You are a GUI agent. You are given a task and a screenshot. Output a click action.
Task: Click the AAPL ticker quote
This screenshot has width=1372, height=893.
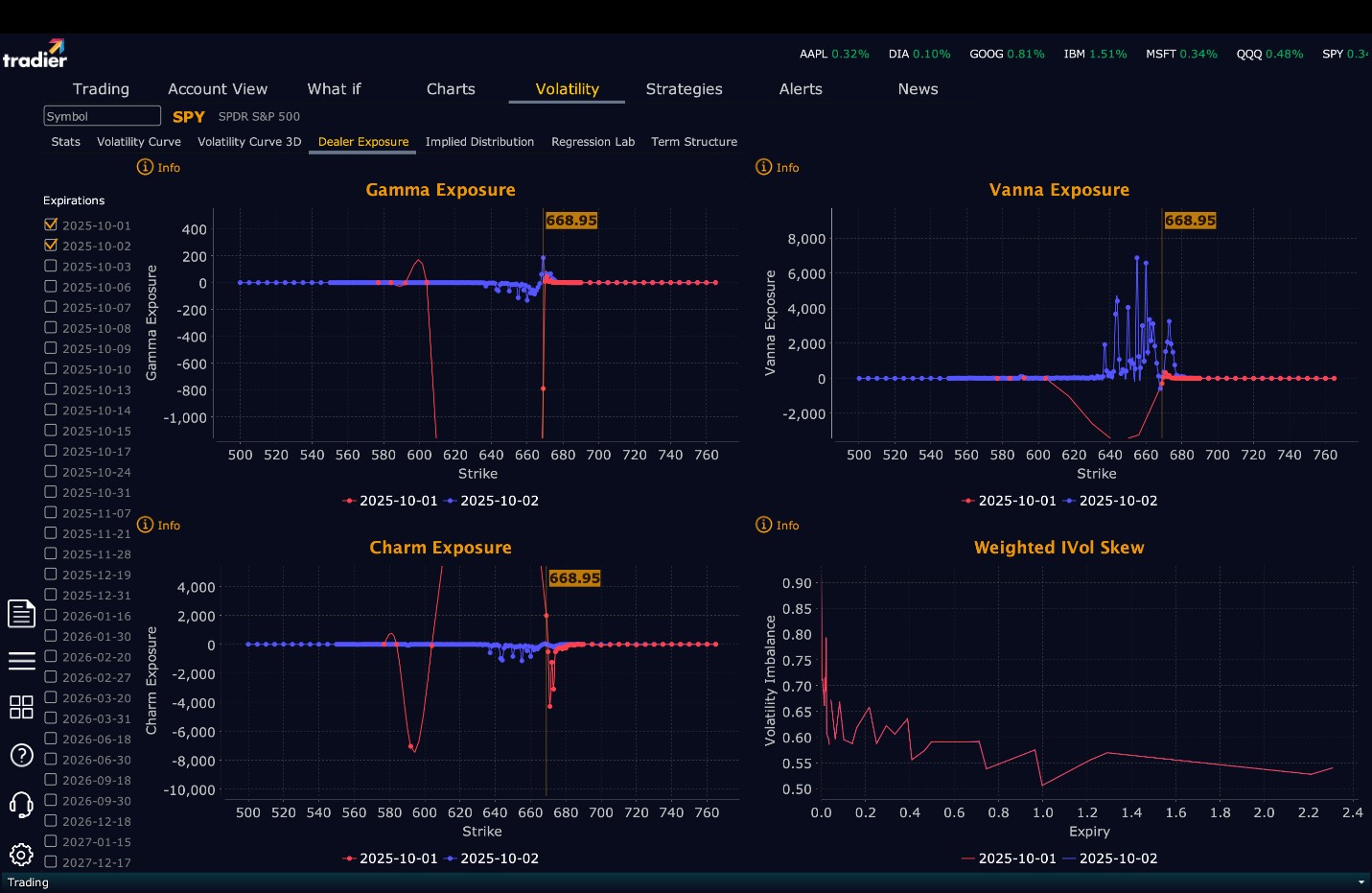(x=834, y=55)
